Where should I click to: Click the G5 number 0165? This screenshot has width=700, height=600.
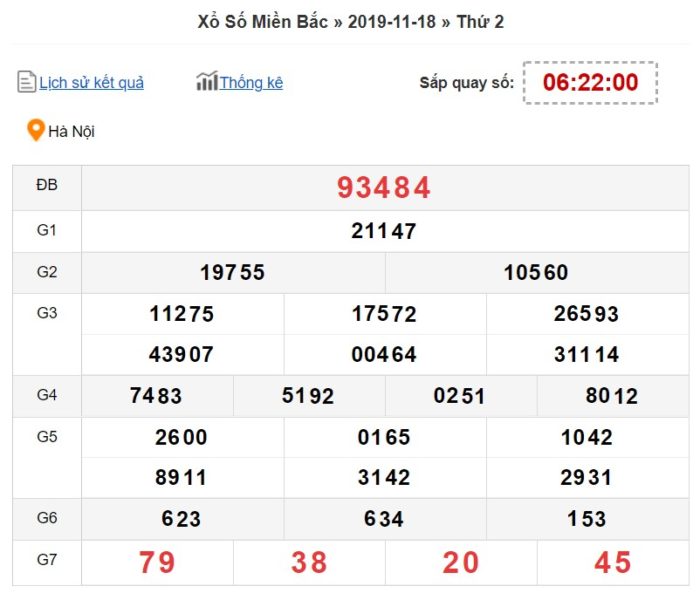(x=384, y=437)
